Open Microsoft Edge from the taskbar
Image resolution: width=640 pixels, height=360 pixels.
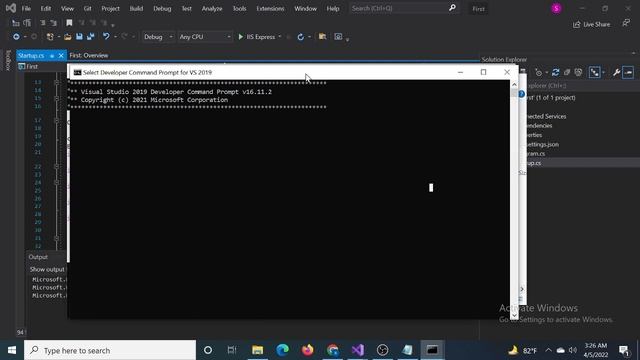tap(282, 350)
